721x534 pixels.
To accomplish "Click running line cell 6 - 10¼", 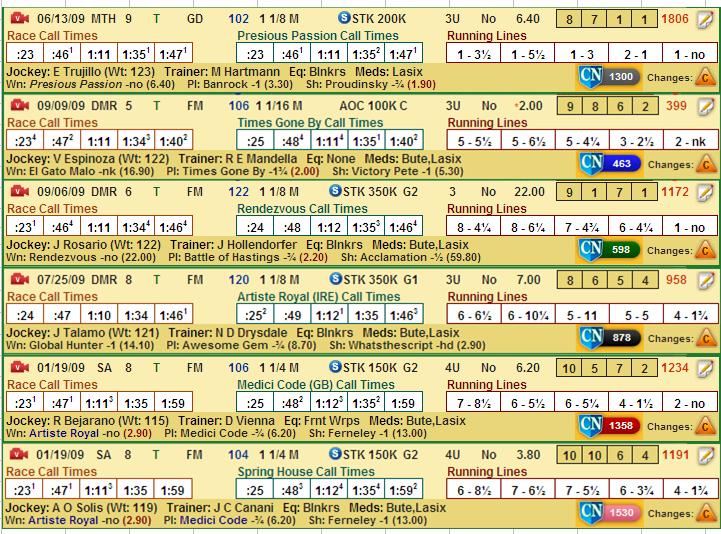I will (x=528, y=316).
